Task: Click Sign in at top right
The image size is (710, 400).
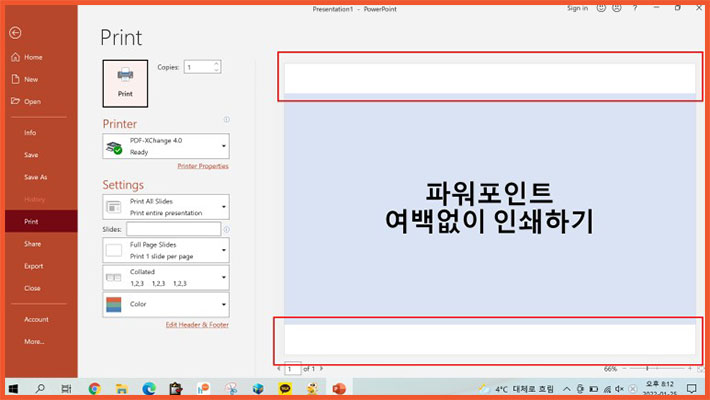Action: tap(577, 8)
